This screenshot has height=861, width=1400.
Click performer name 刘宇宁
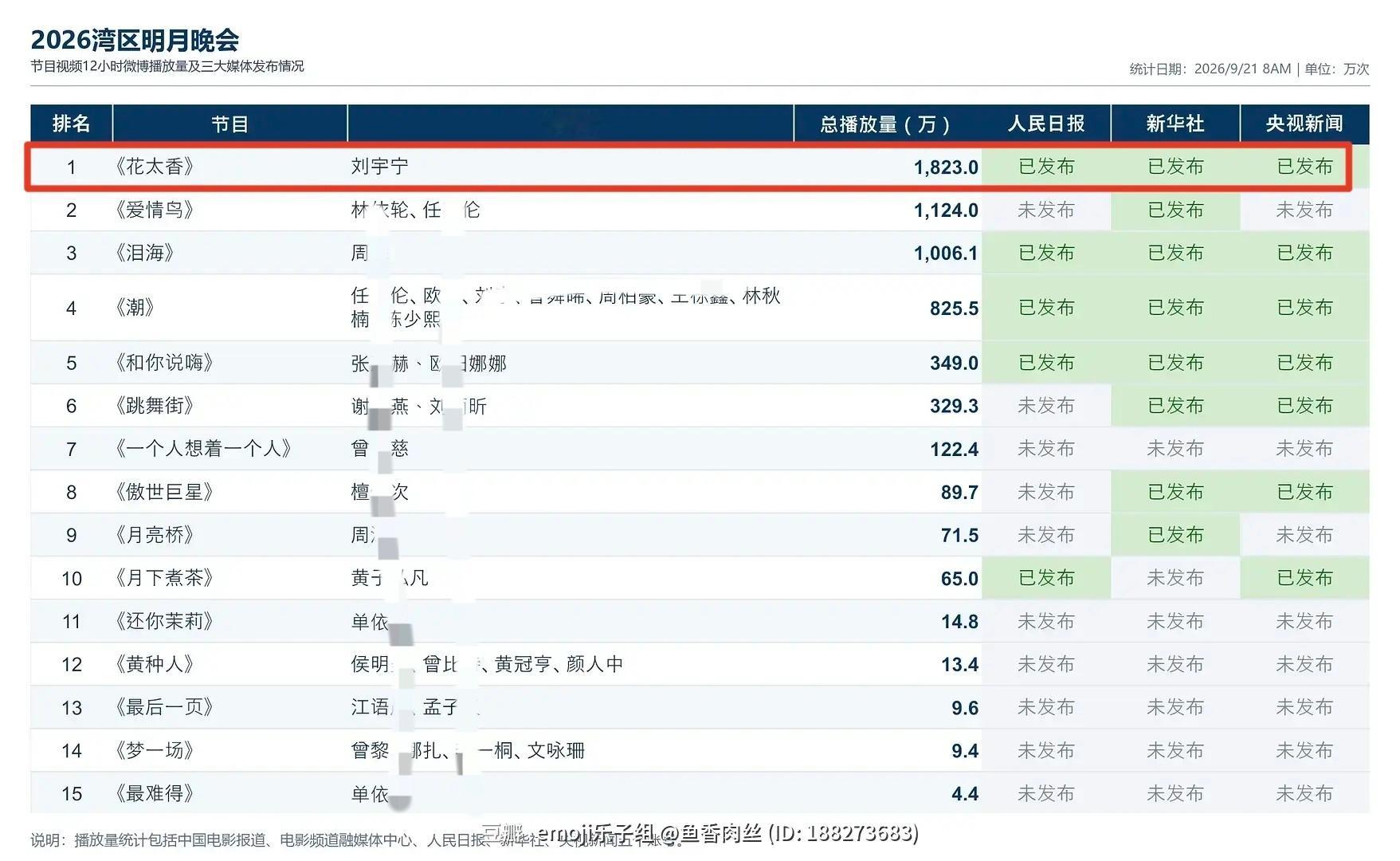point(380,167)
